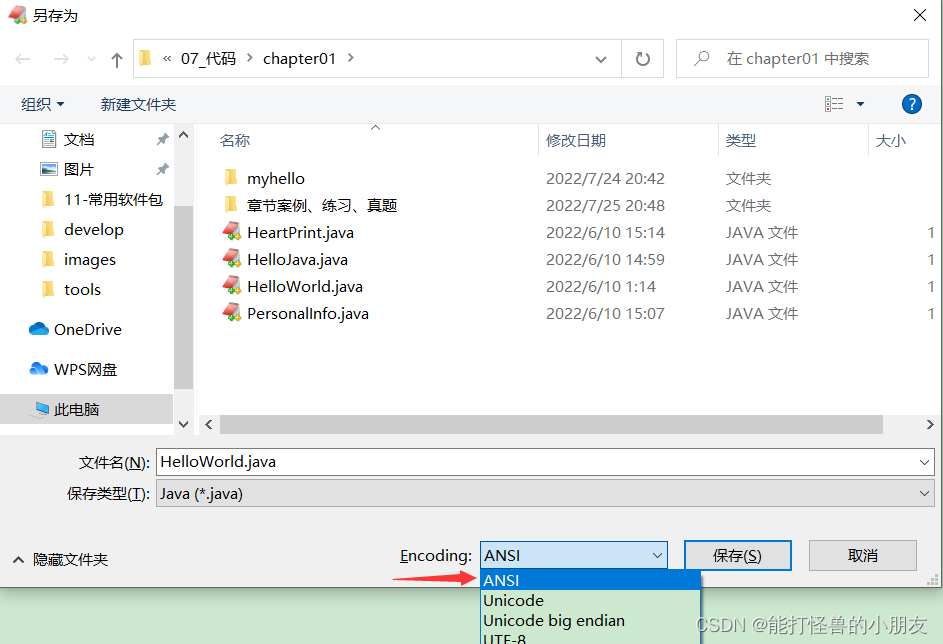
Task: Select 图片 in the navigation pane
Action: pyautogui.click(x=79, y=170)
